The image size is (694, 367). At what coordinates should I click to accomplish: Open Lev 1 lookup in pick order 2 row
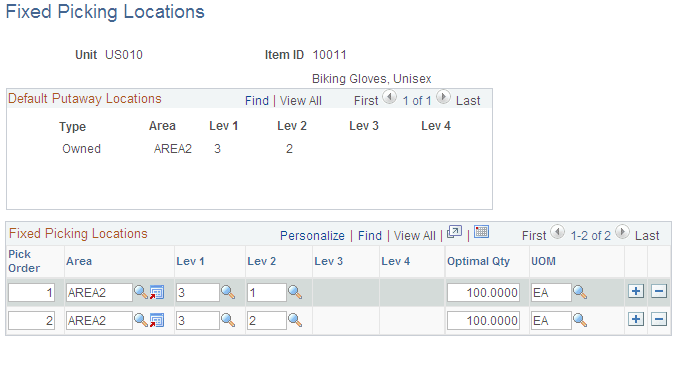point(228,320)
